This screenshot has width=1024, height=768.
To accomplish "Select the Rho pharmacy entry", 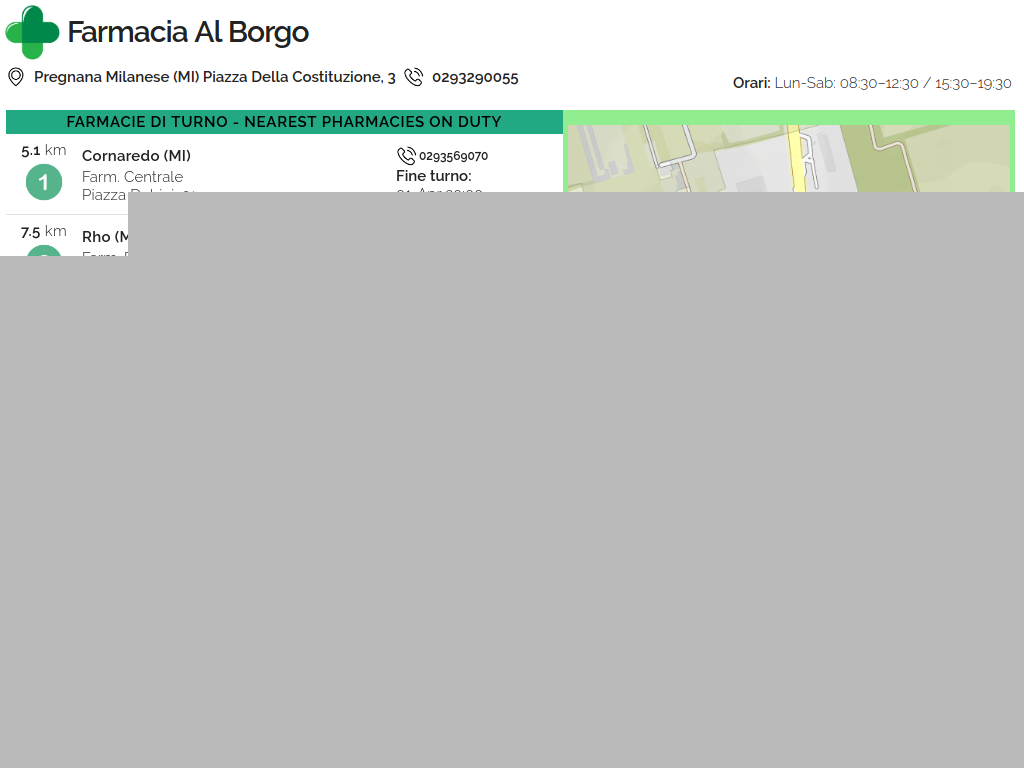I will pyautogui.click(x=106, y=237).
